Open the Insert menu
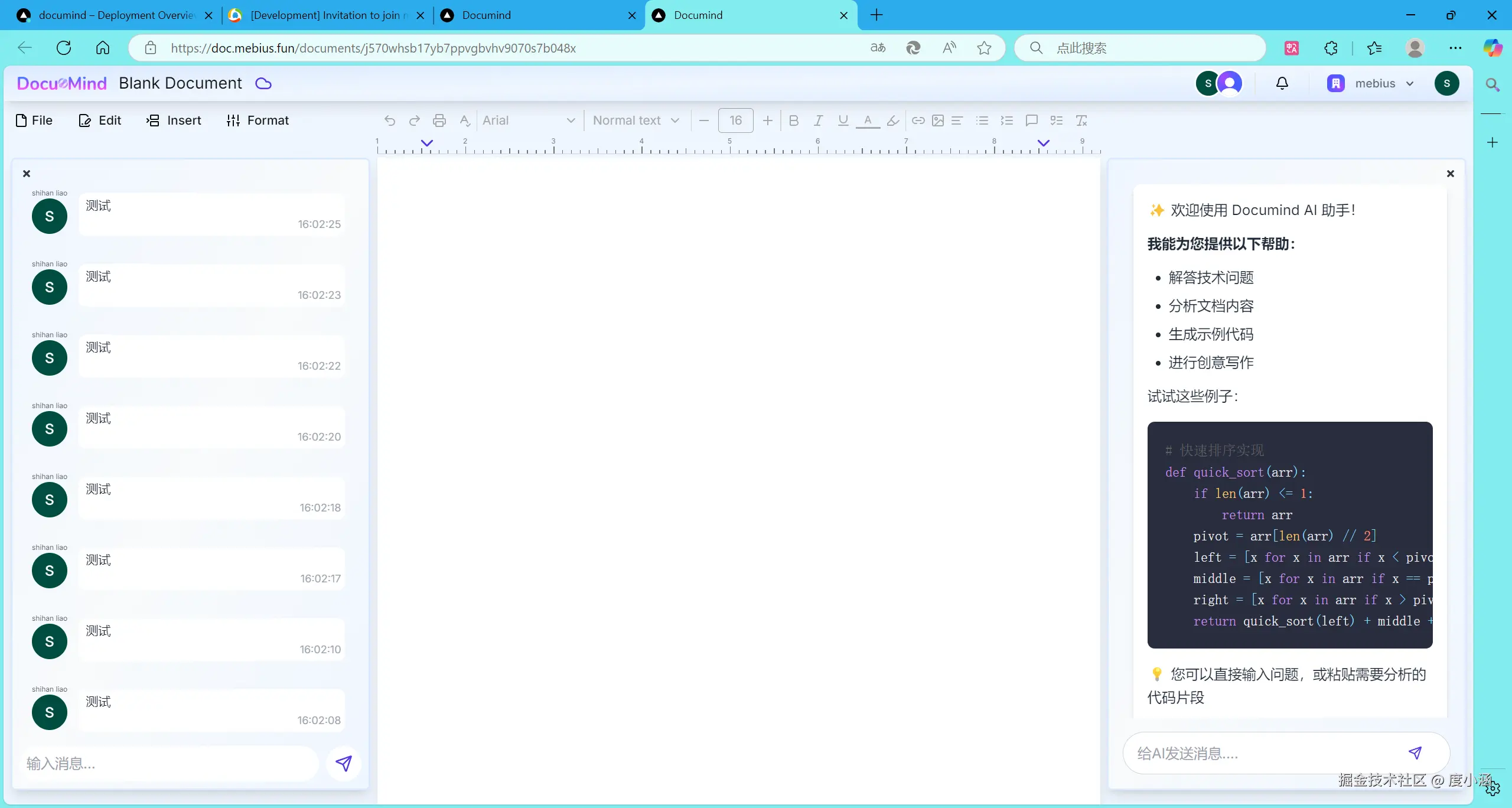This screenshot has width=1512, height=808. click(x=174, y=120)
